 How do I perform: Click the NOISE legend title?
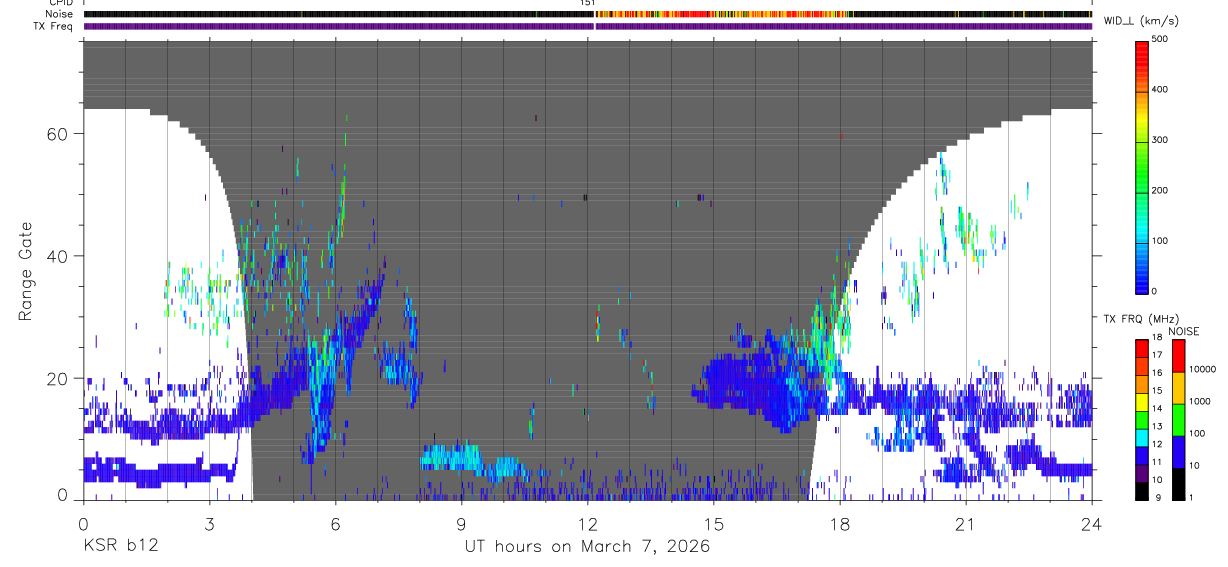1184,331
